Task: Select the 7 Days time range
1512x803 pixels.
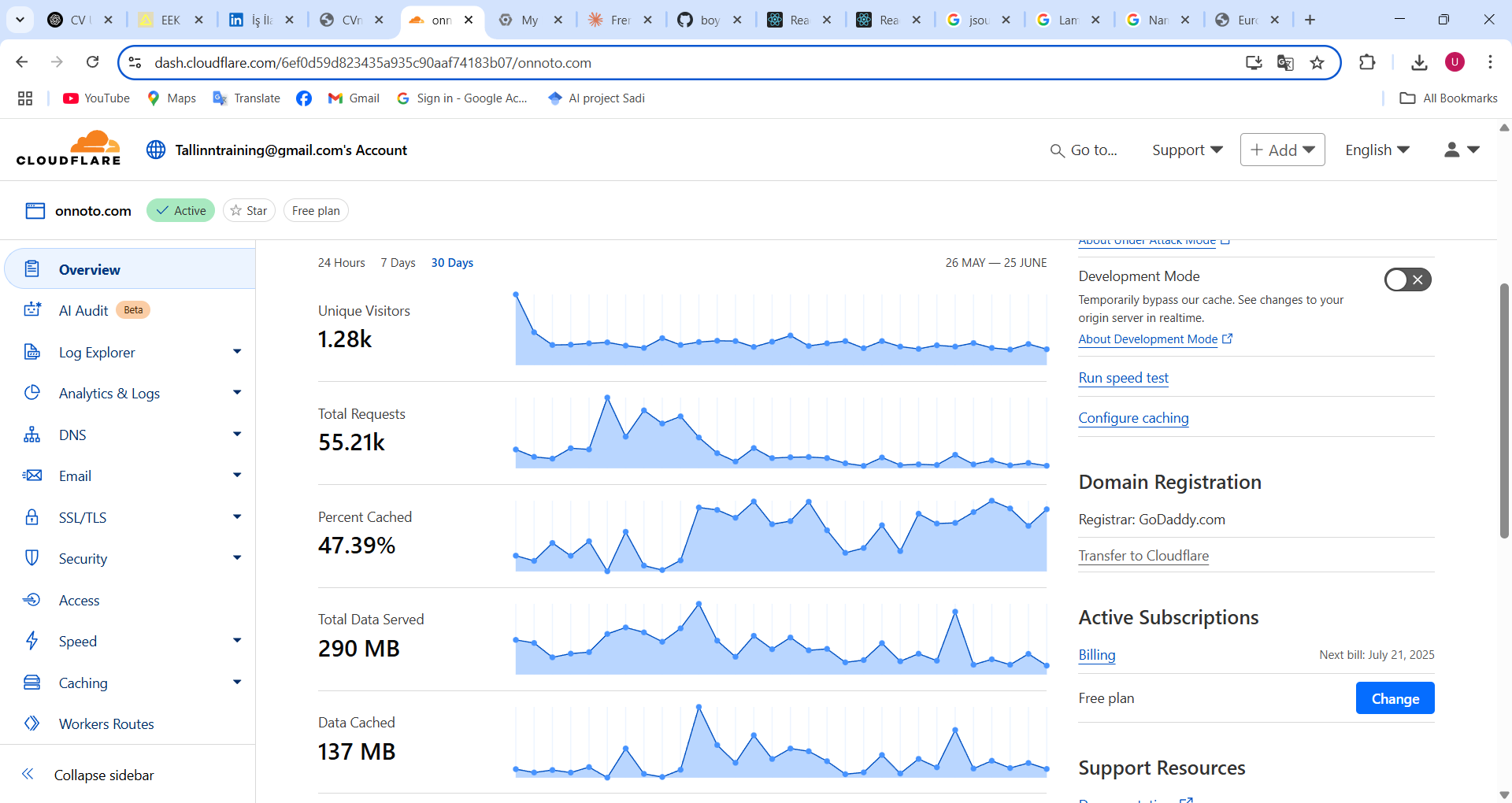Action: pyautogui.click(x=398, y=263)
